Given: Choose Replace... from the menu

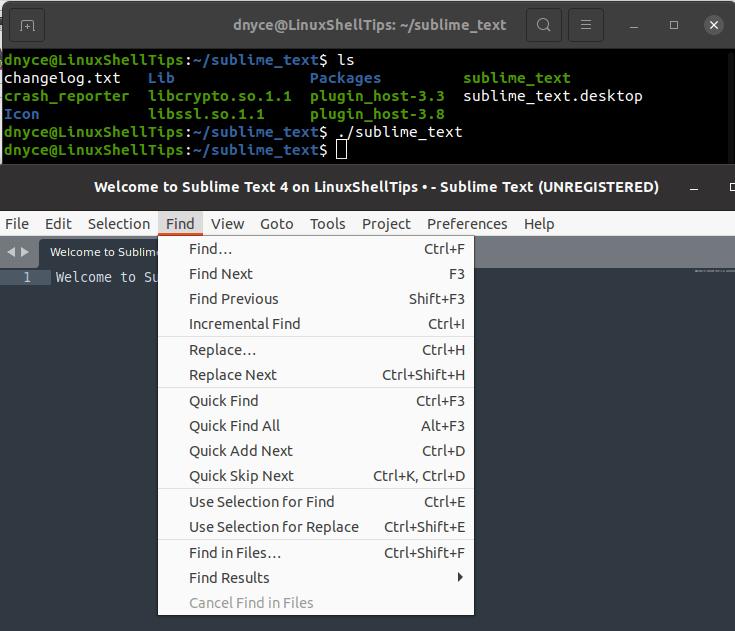Looking at the screenshot, I should tap(316, 350).
